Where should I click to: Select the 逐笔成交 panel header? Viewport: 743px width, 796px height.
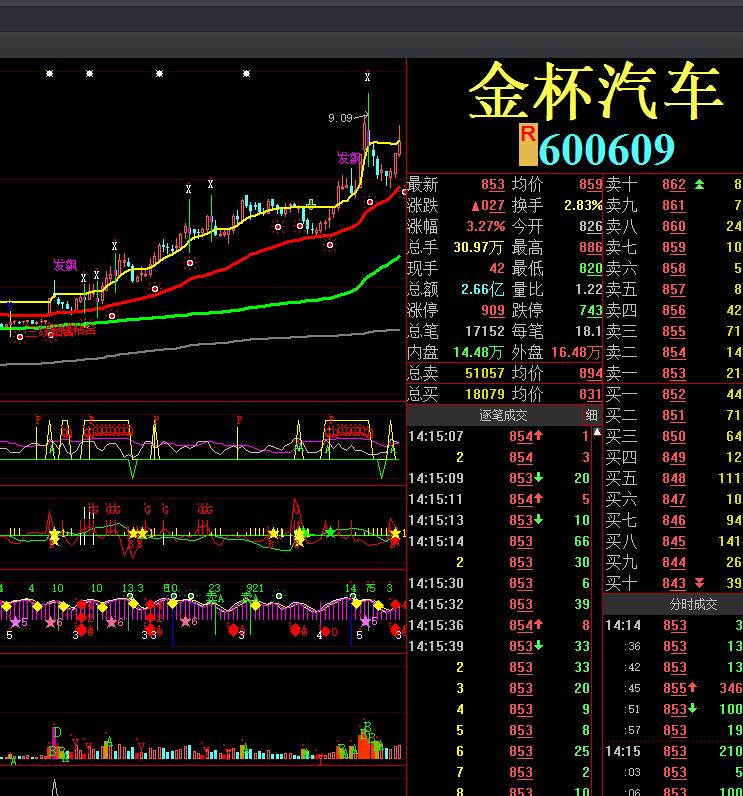(x=503, y=415)
